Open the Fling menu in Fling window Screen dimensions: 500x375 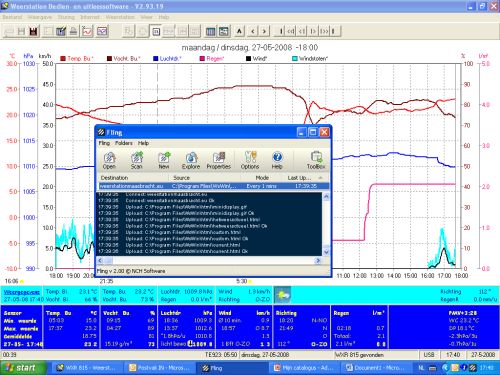point(104,143)
